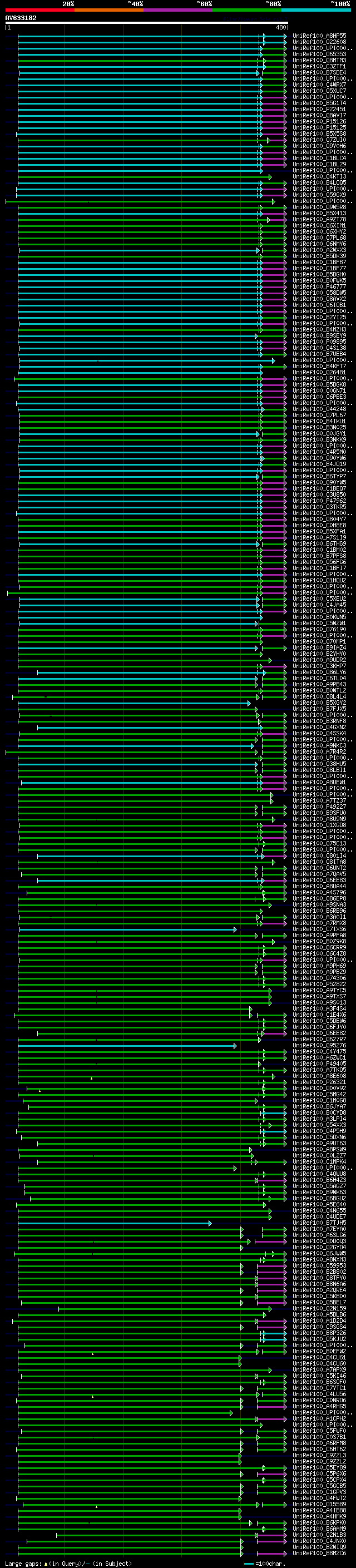Open hit UniRef100_Q8MTM3
The width and height of the screenshot is (356, 1568).
[319, 60]
